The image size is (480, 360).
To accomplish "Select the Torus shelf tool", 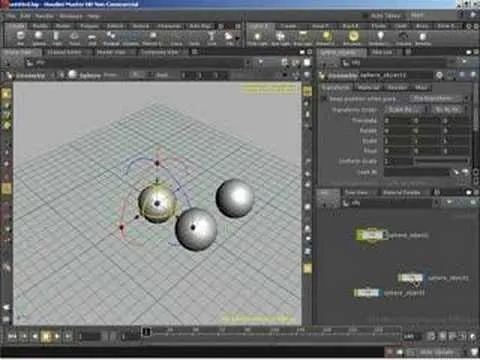I will 74,38.
